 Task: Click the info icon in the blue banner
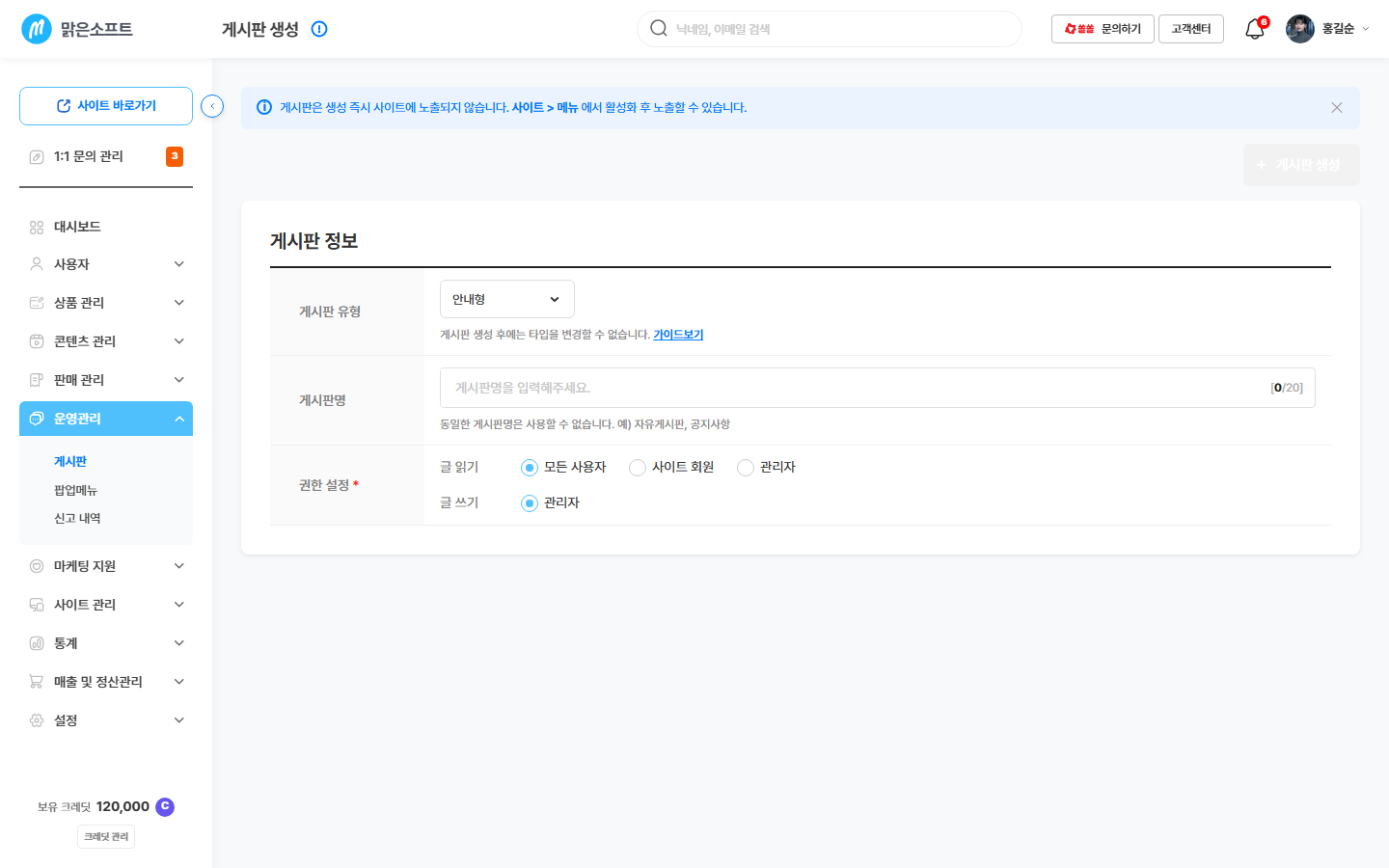pos(263,107)
